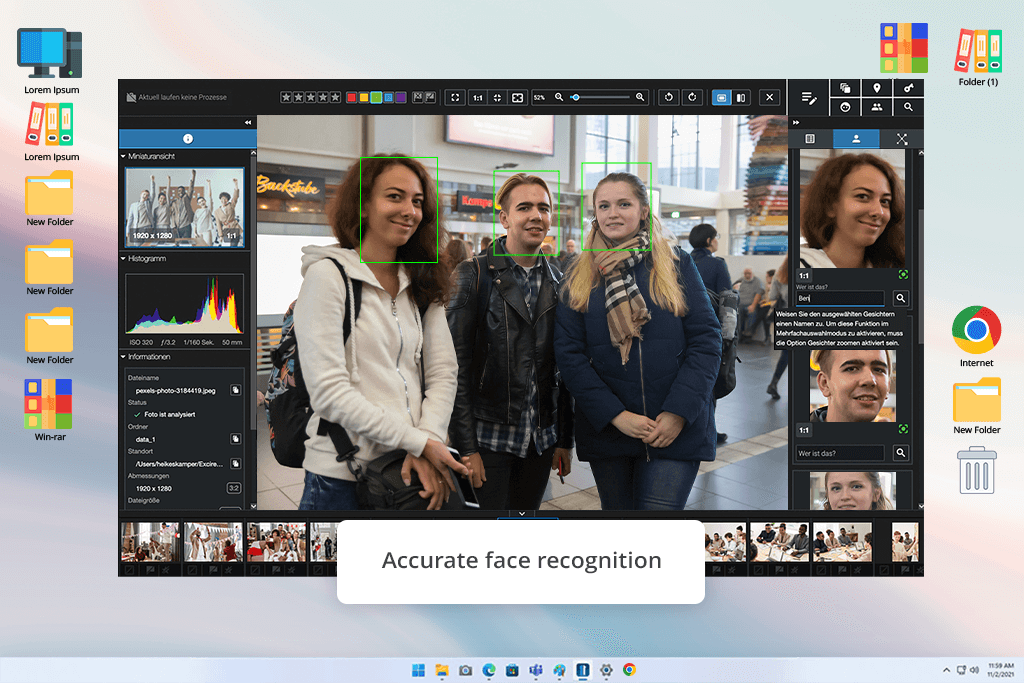Click 1:1 button under the woman's face
This screenshot has height=683, width=1024.
[804, 276]
